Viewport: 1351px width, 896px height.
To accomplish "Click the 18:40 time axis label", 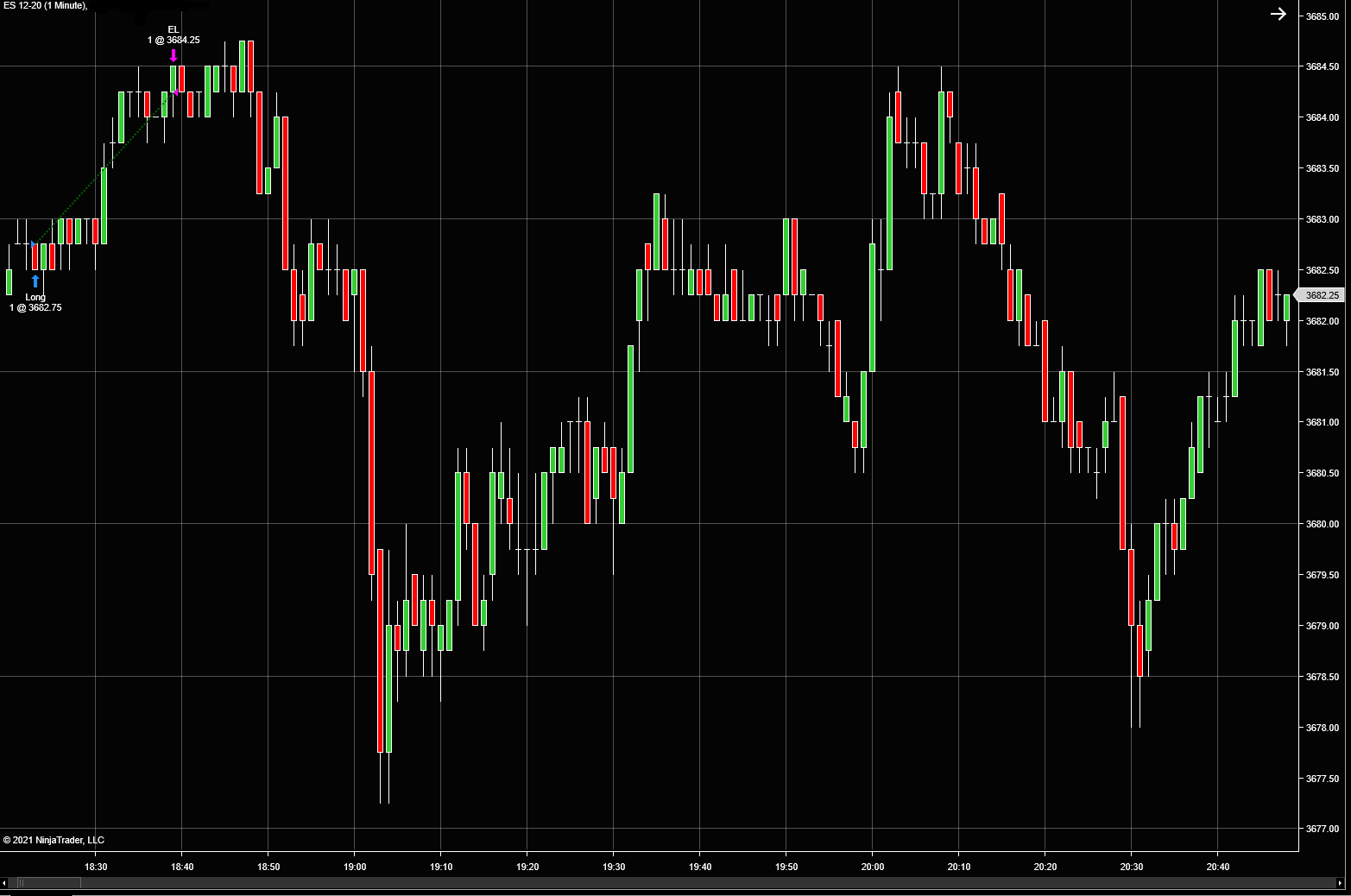I will pyautogui.click(x=182, y=867).
